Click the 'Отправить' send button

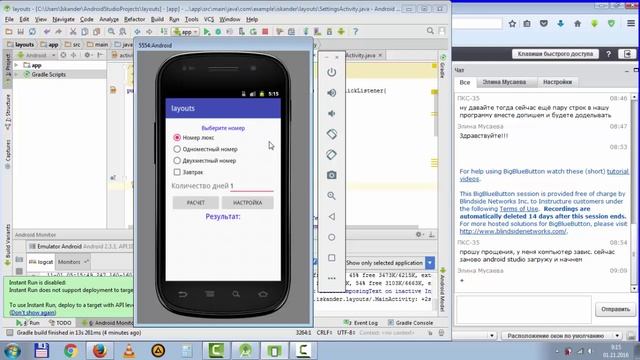[x=615, y=309]
